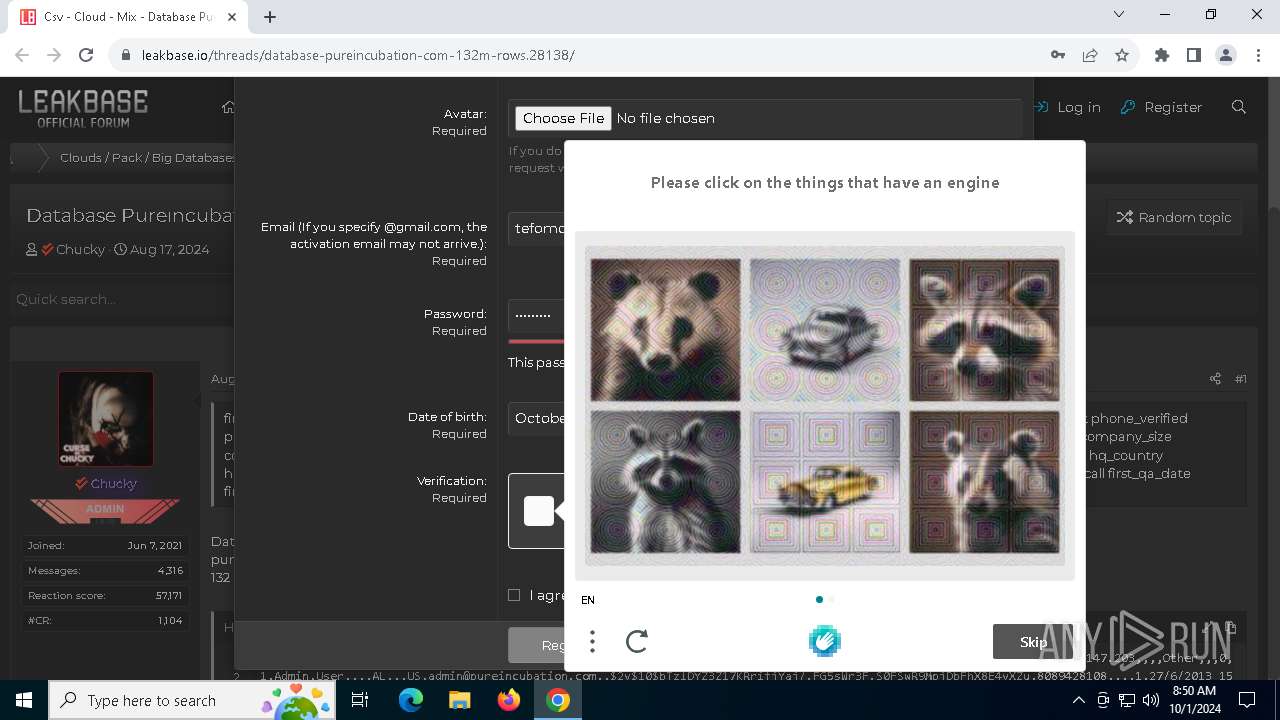The width and height of the screenshot is (1280, 720).
Task: Click the share page icon
Action: coord(1090,55)
